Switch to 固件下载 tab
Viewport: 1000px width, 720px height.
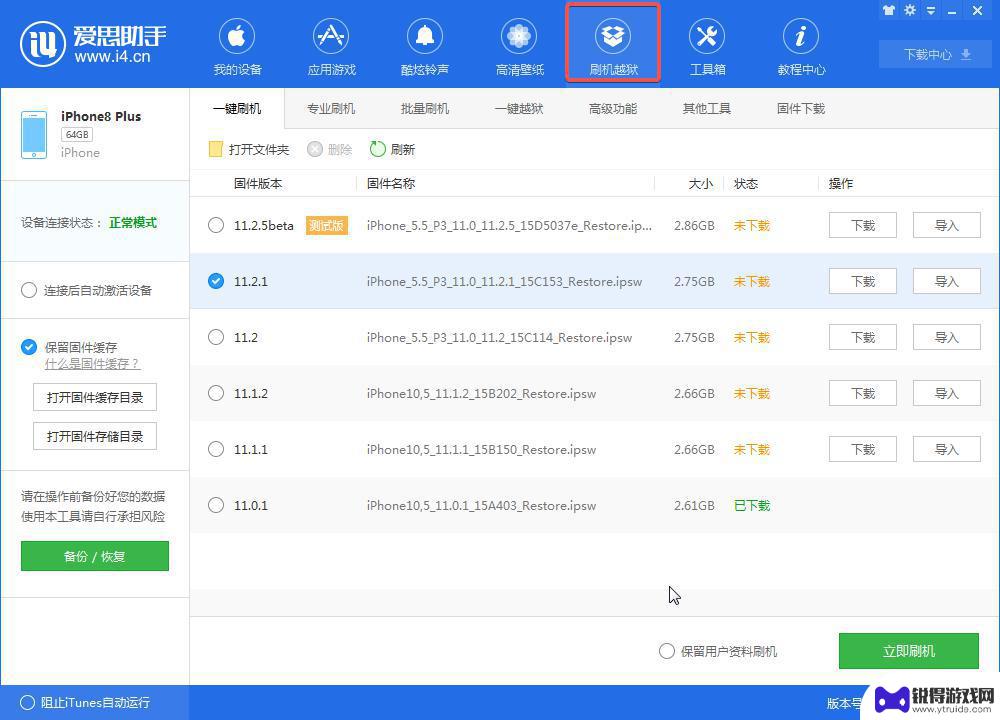pyautogui.click(x=801, y=108)
